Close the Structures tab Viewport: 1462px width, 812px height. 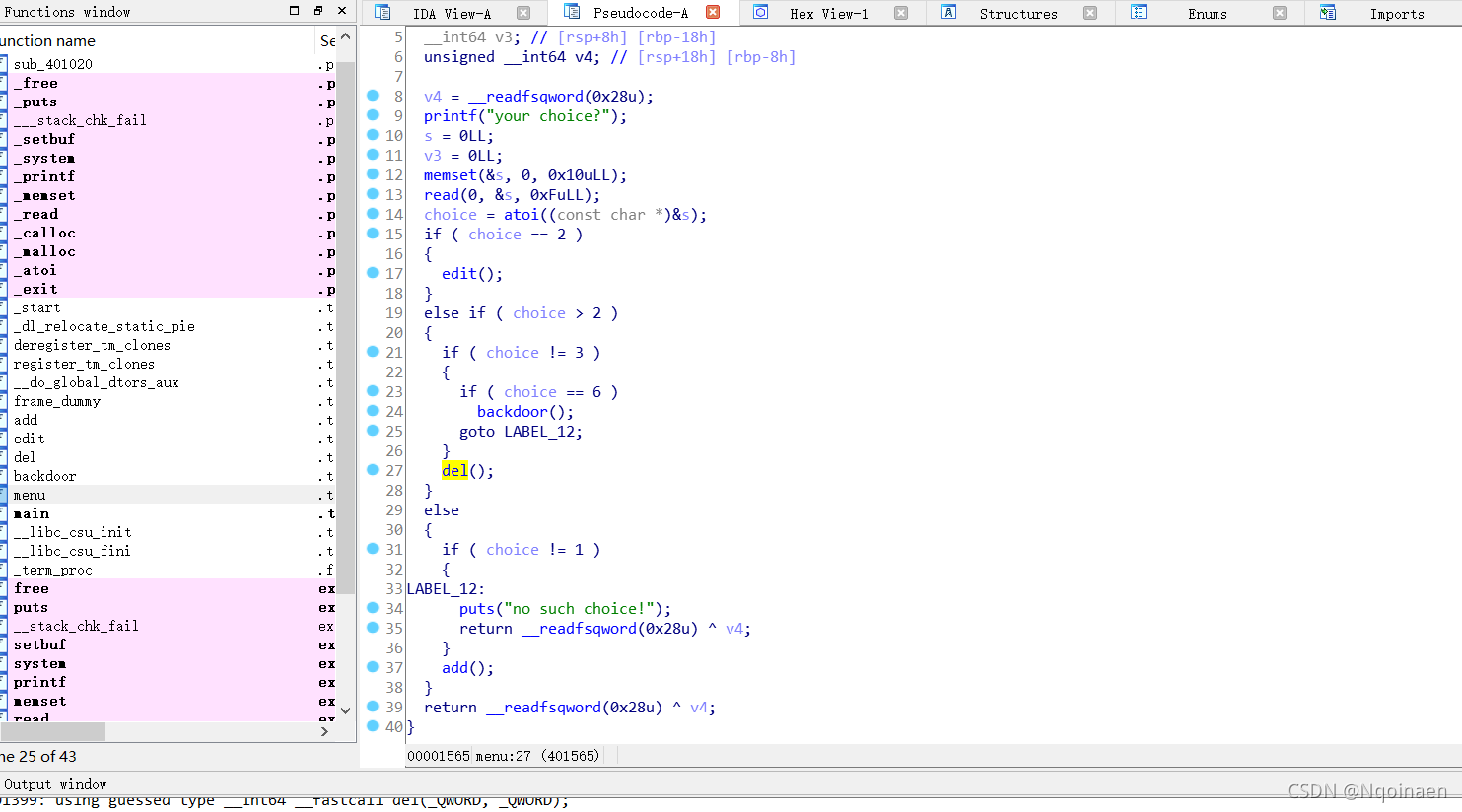click(x=1090, y=14)
